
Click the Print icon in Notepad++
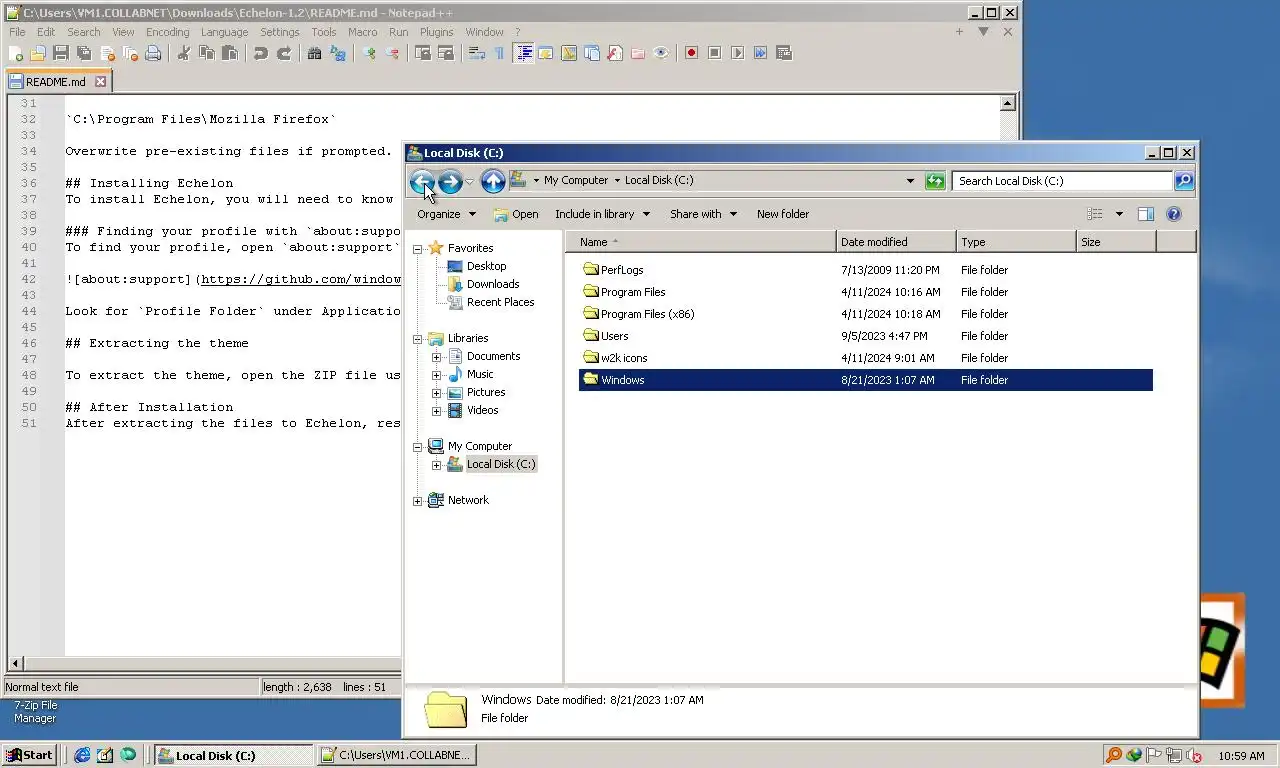coord(153,53)
